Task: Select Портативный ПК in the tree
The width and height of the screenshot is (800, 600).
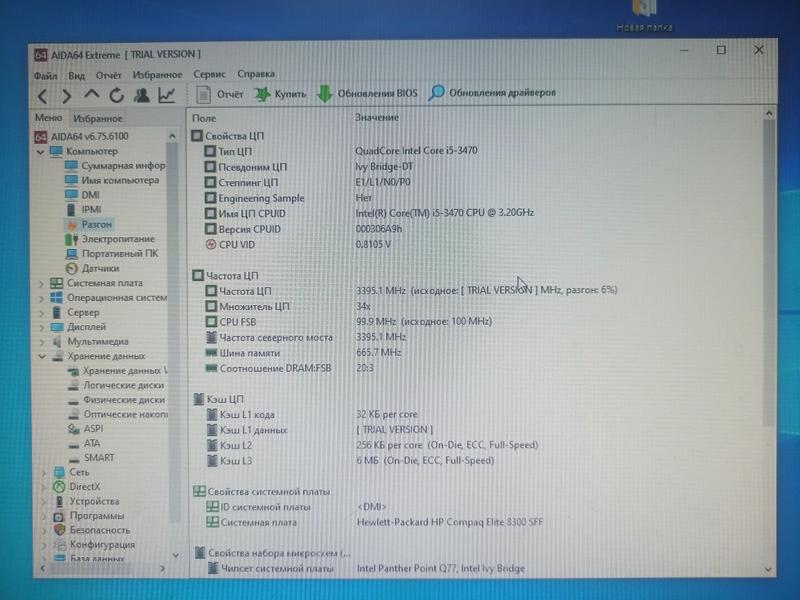Action: point(112,254)
